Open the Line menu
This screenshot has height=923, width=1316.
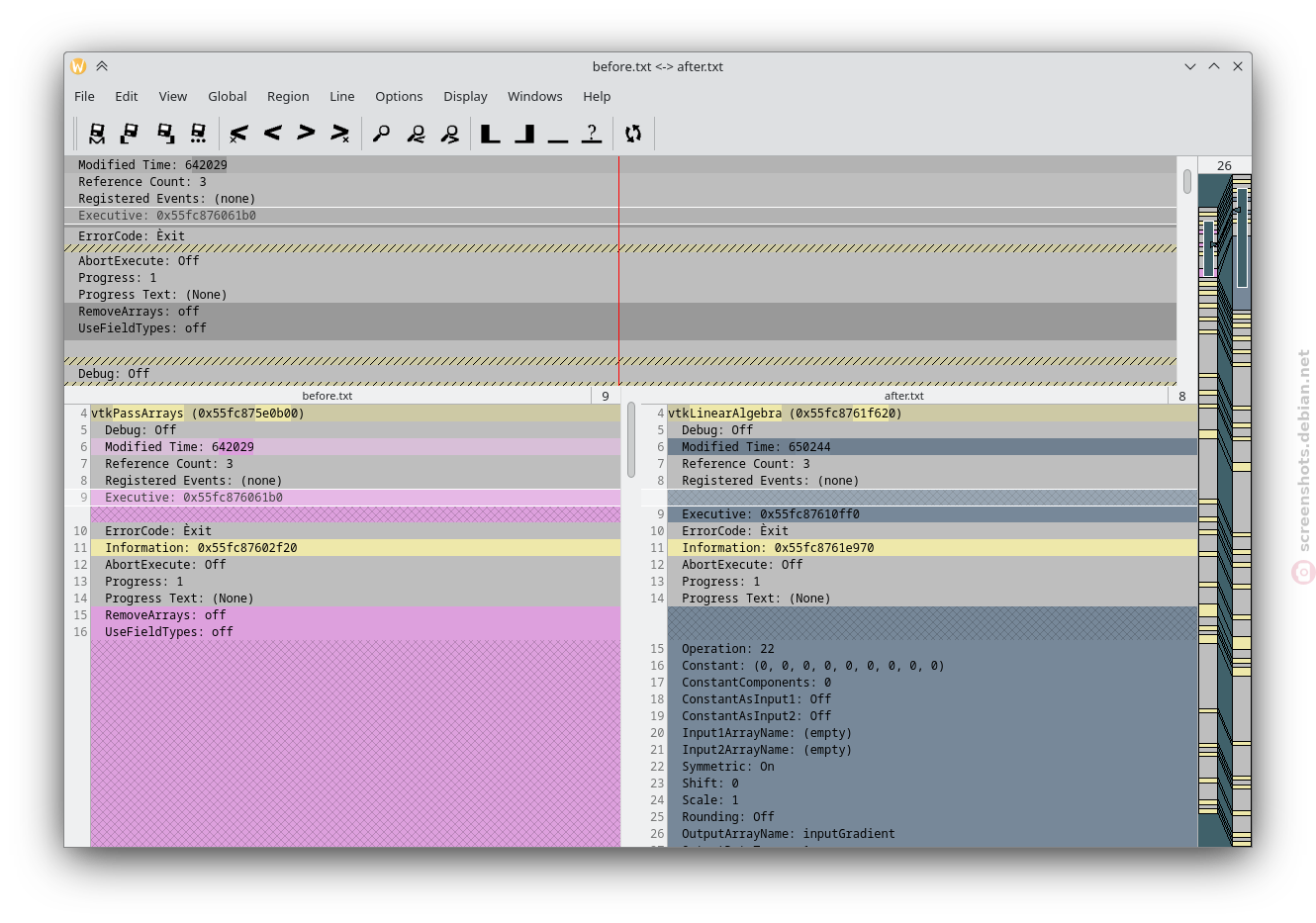(342, 96)
